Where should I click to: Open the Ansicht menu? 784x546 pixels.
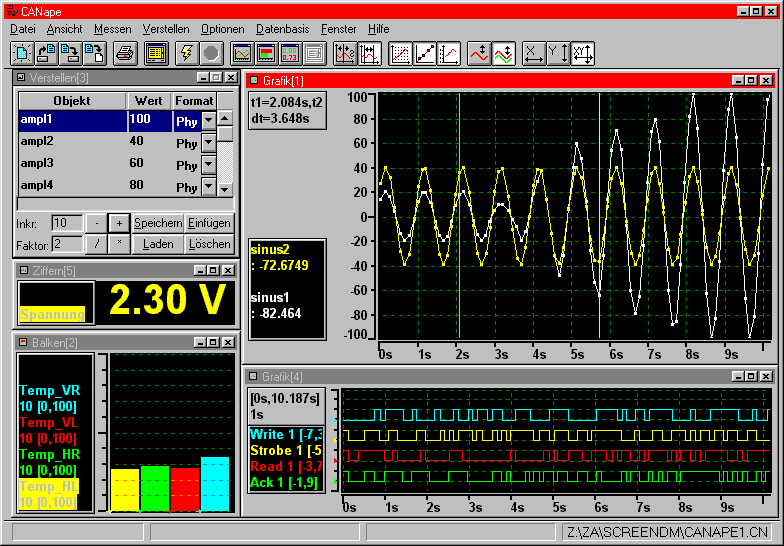coord(64,29)
